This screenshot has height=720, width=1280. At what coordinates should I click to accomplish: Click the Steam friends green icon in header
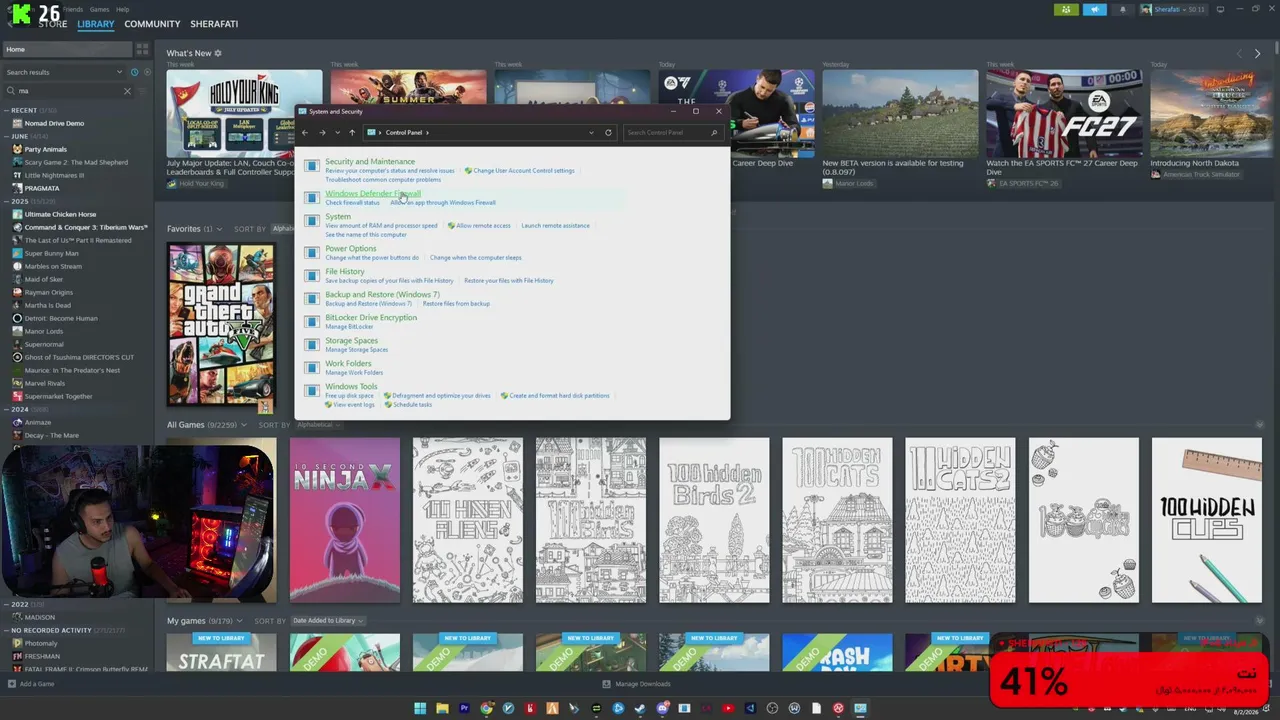pyautogui.click(x=1066, y=10)
